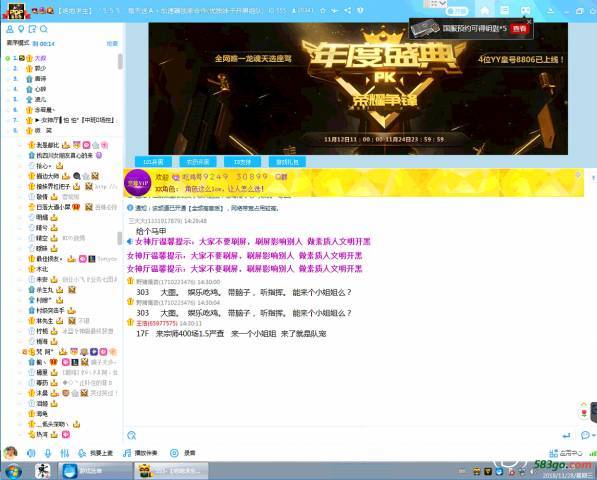Click the red 查看 button in popup
The image size is (597, 480).
(x=519, y=29)
